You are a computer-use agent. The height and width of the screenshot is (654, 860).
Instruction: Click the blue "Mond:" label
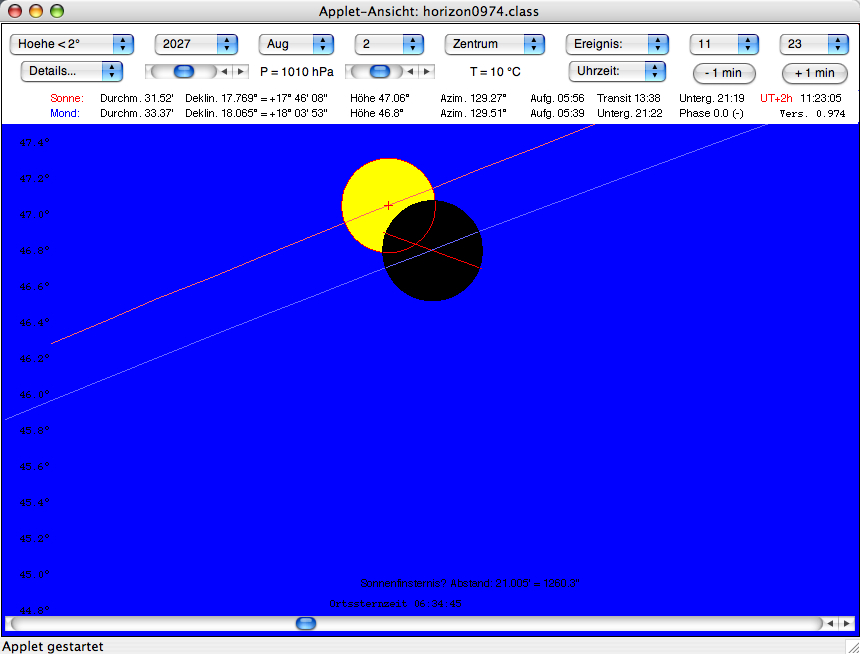65,113
